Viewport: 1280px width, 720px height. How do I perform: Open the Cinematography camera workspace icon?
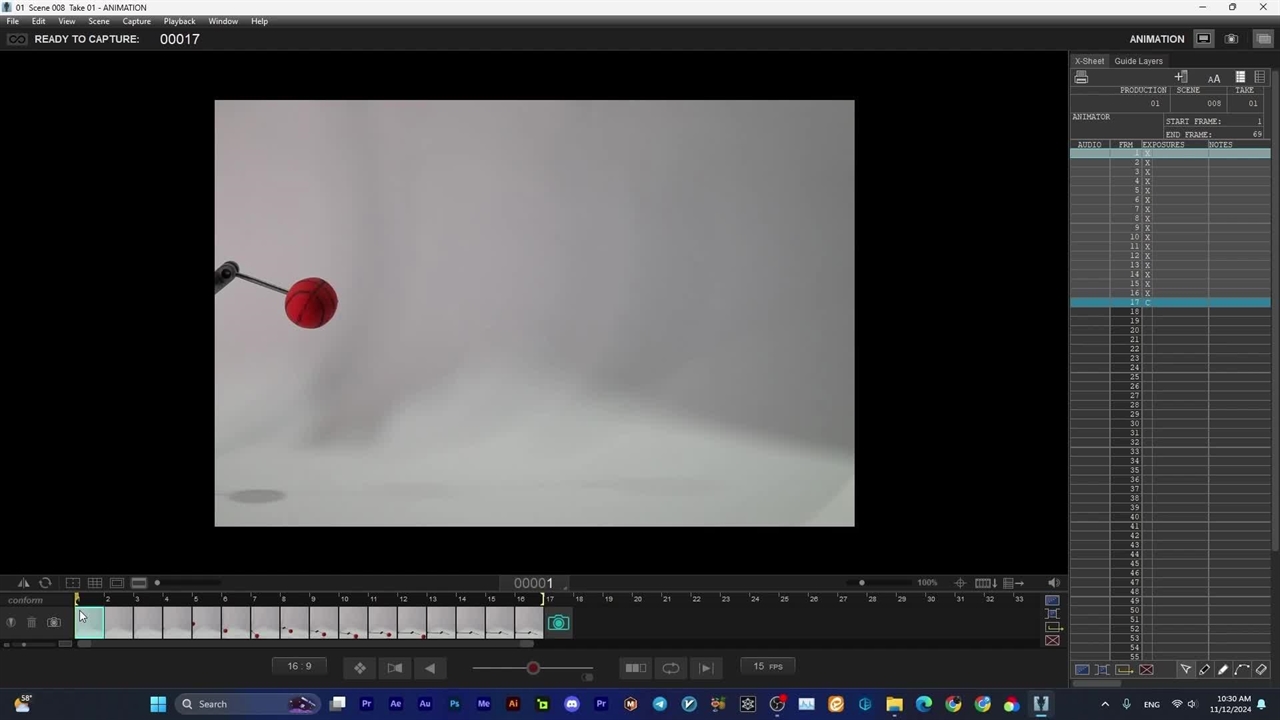coord(1231,39)
